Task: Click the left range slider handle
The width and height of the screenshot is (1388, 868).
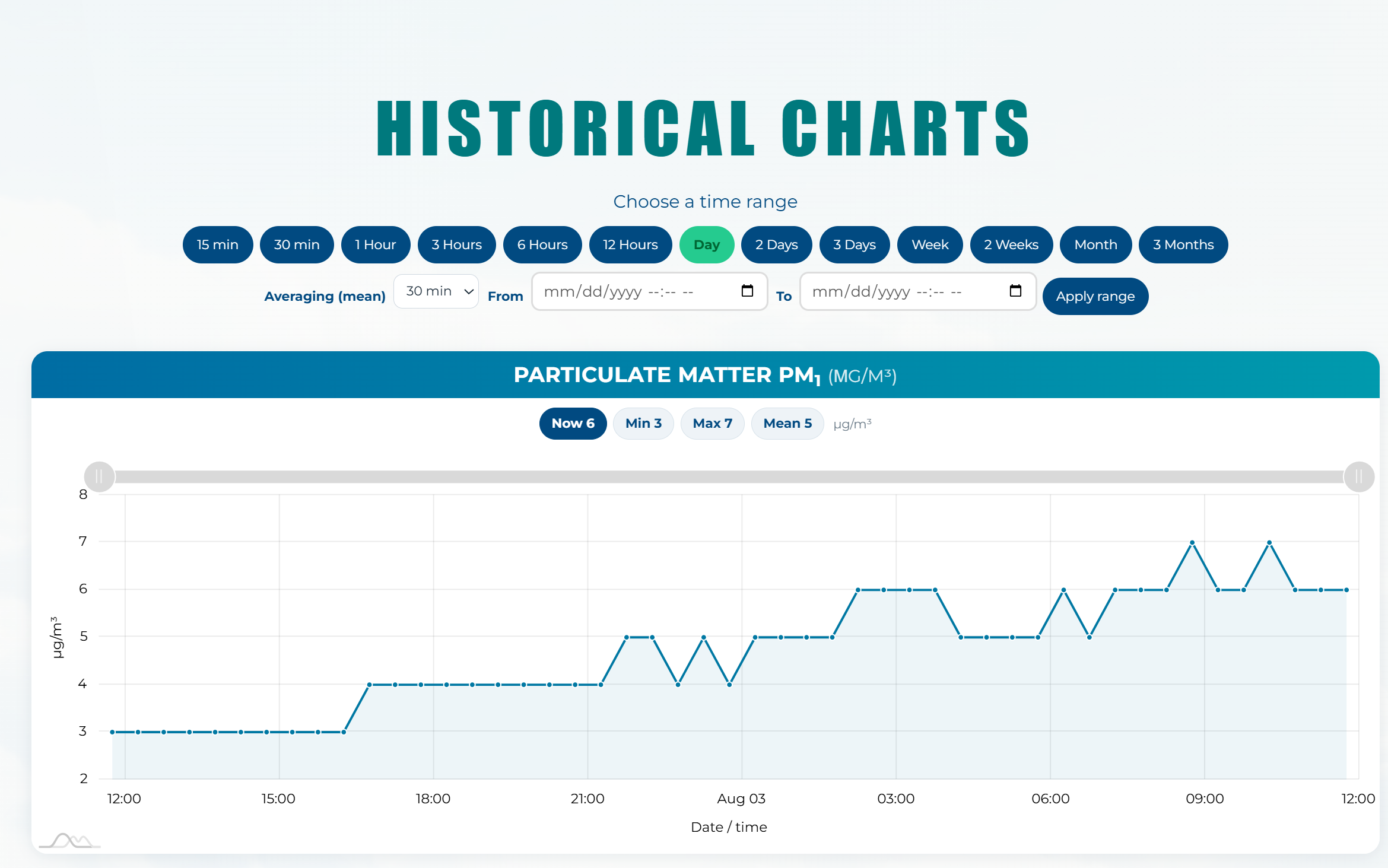Action: click(99, 476)
